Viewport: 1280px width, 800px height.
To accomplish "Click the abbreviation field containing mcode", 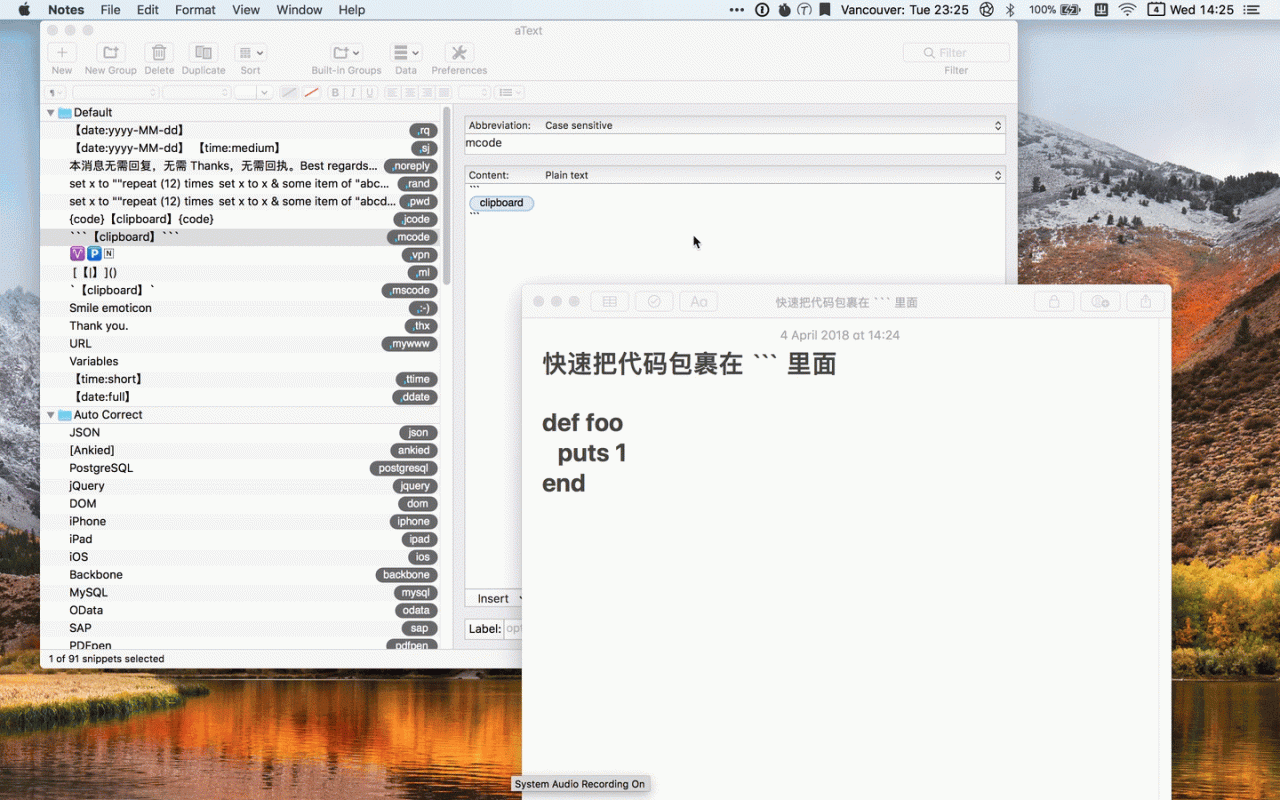I will [735, 144].
